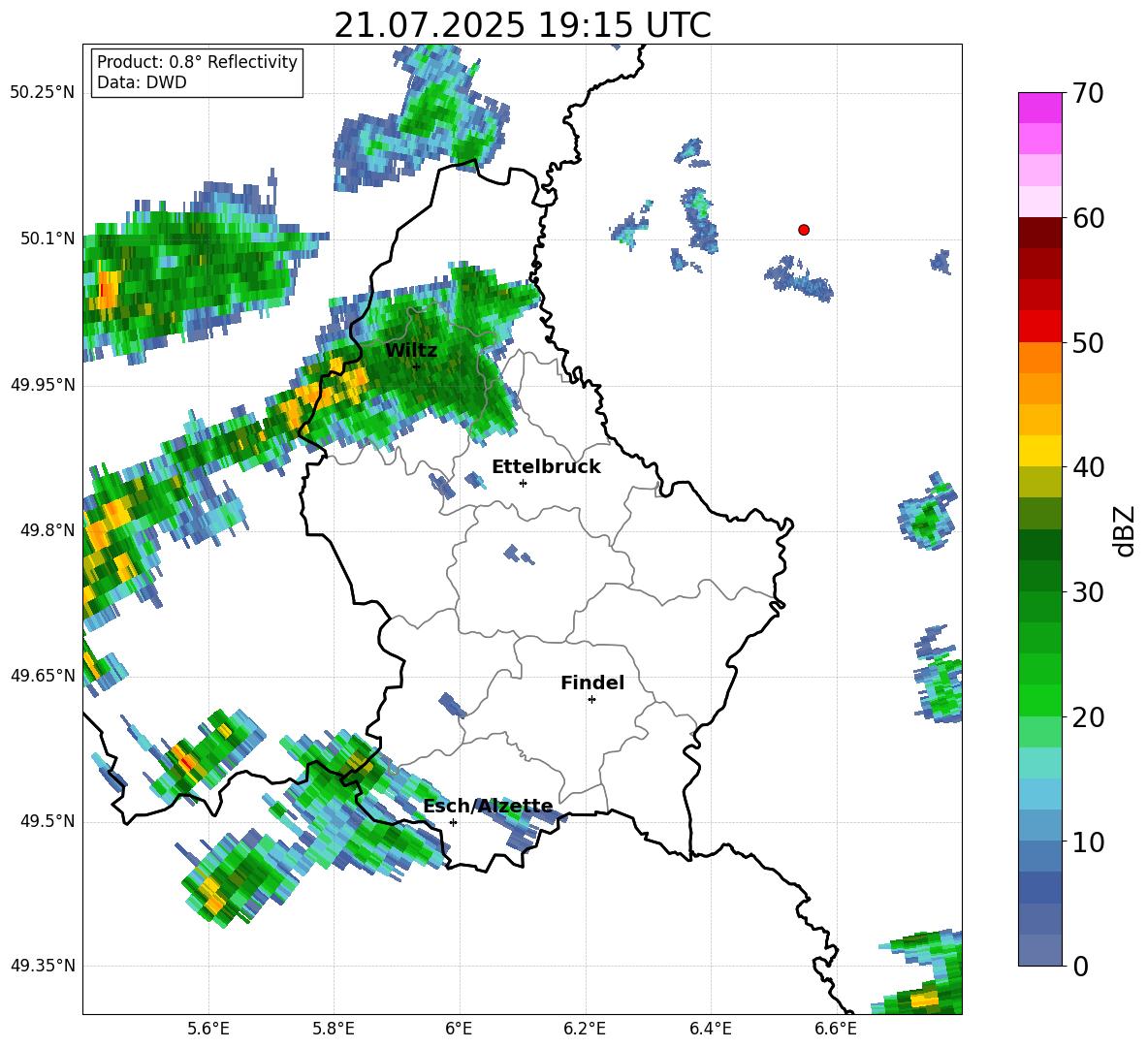Click the 21.07.2025 19:15 UTC title

pyautogui.click(x=523, y=25)
